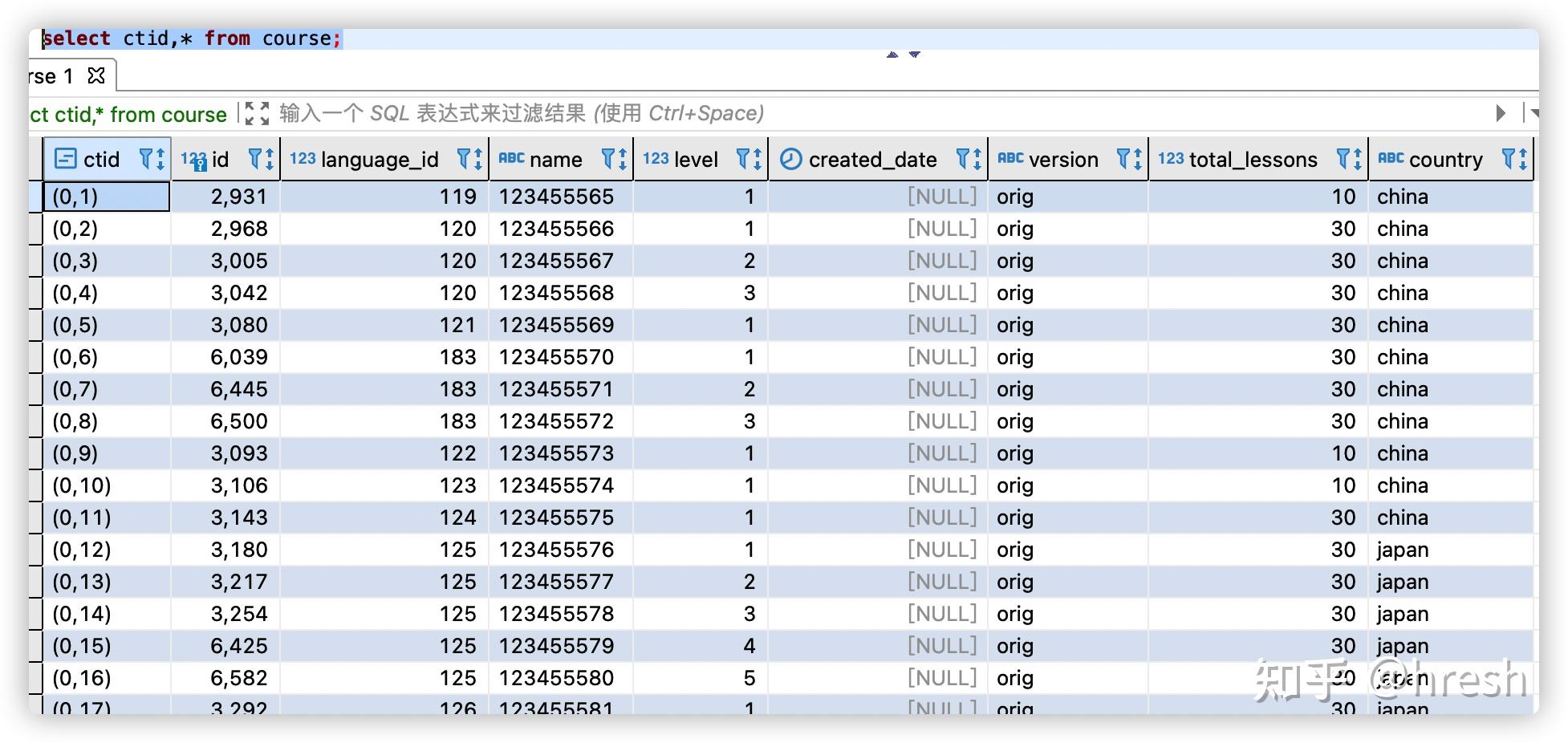
Task: Select the id cell '6,445'
Action: tap(225, 389)
